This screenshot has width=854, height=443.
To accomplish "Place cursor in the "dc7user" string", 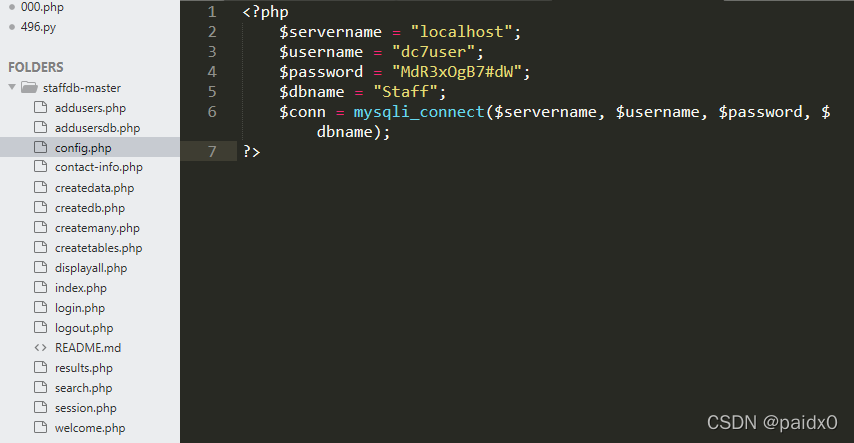I will 434,52.
